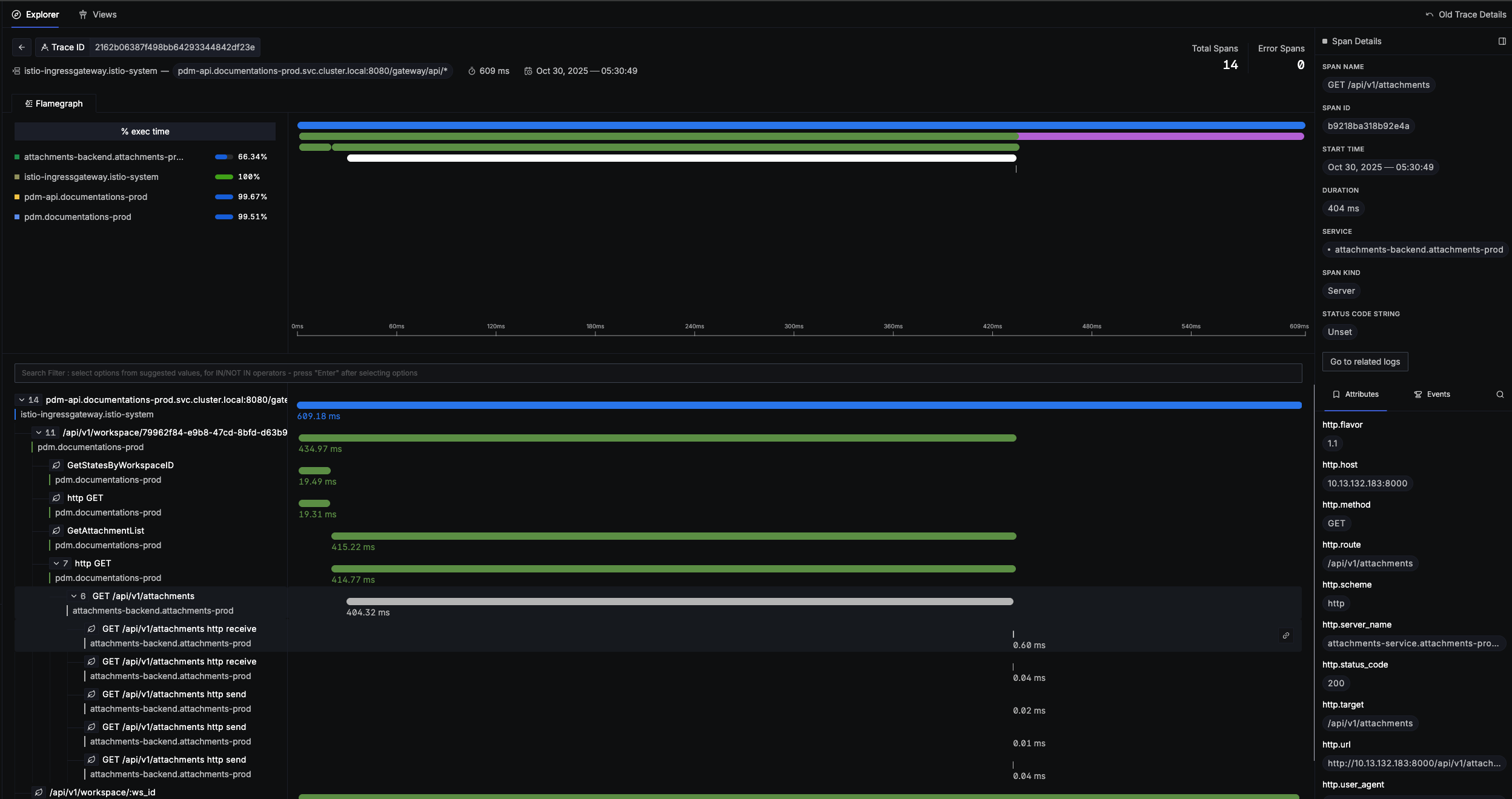
Task: Click the Span ID value b9218ba318b92e4a
Action: click(1368, 126)
